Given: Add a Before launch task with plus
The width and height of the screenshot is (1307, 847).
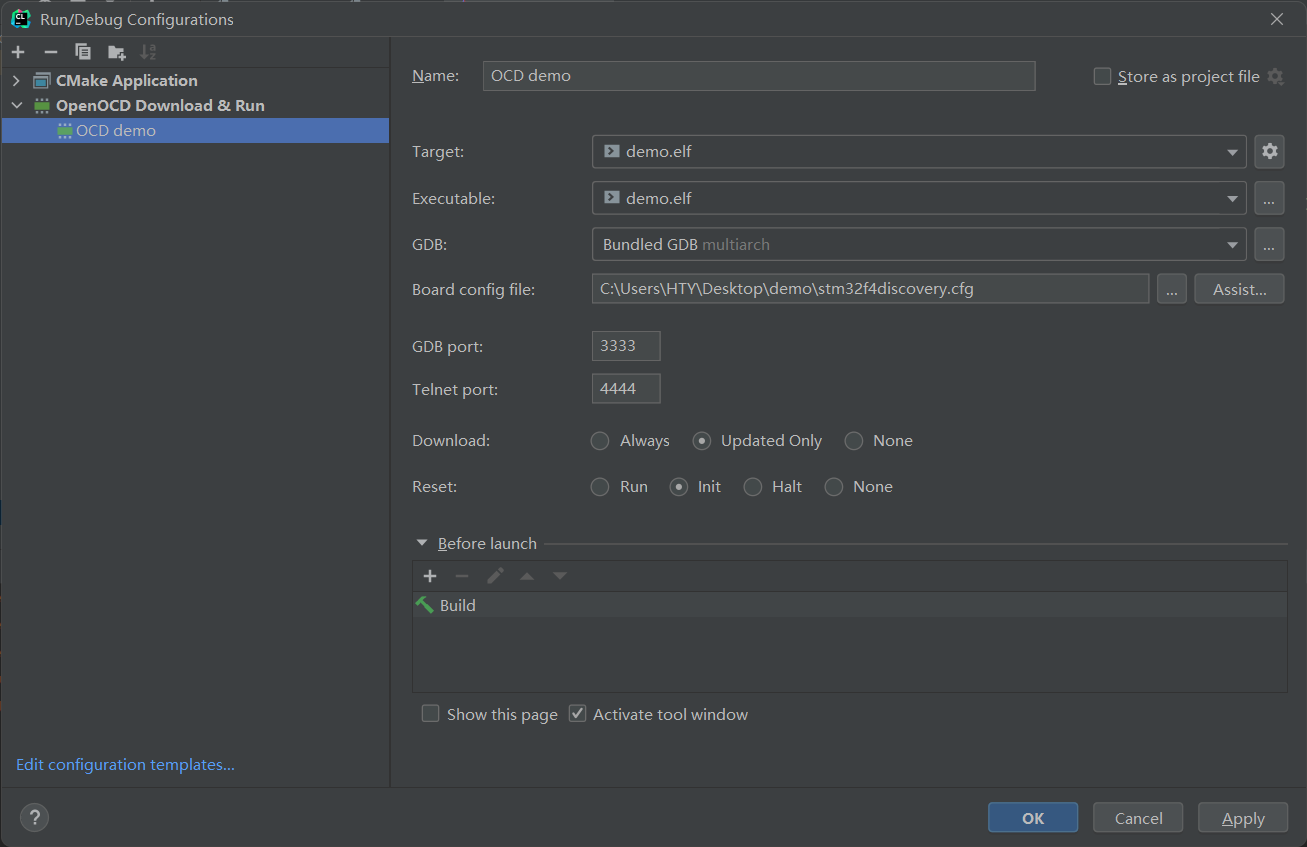Looking at the screenshot, I should pos(430,576).
